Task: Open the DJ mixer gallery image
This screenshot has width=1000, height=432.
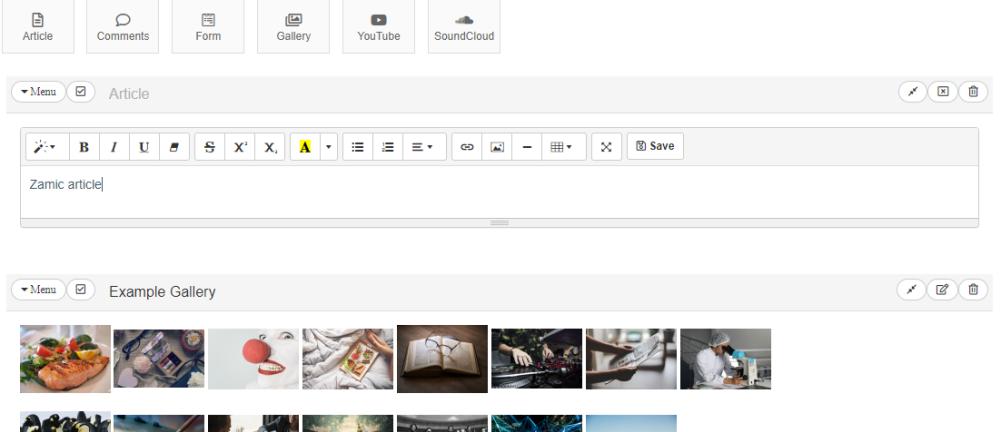Action: click(536, 359)
